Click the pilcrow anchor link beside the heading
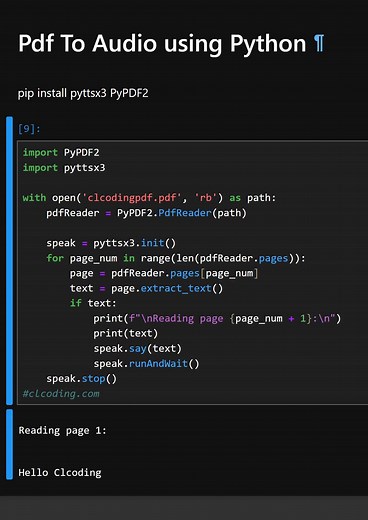This screenshot has height=520, width=368. [x=319, y=43]
